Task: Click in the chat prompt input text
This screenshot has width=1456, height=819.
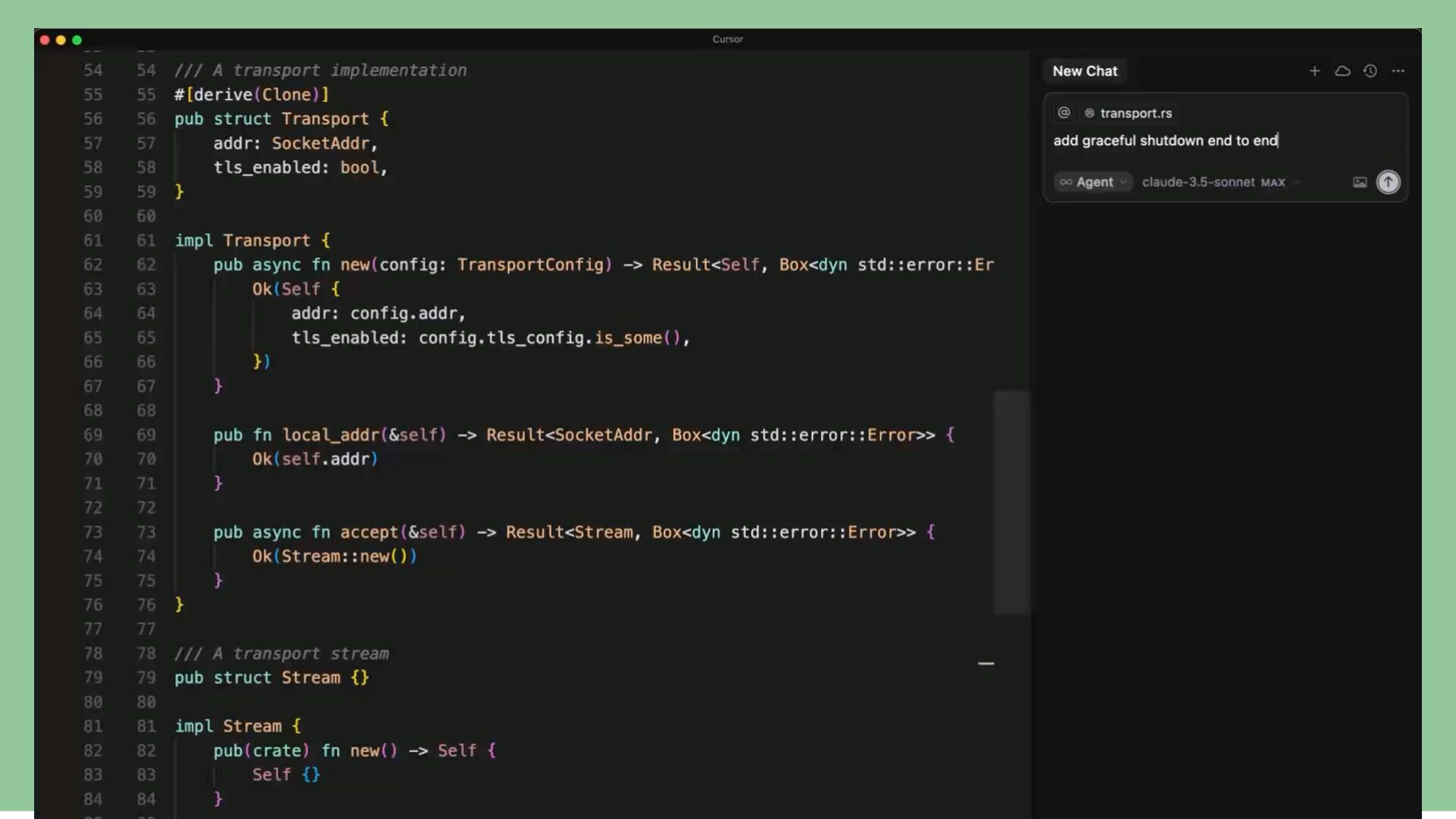Action: [1165, 140]
